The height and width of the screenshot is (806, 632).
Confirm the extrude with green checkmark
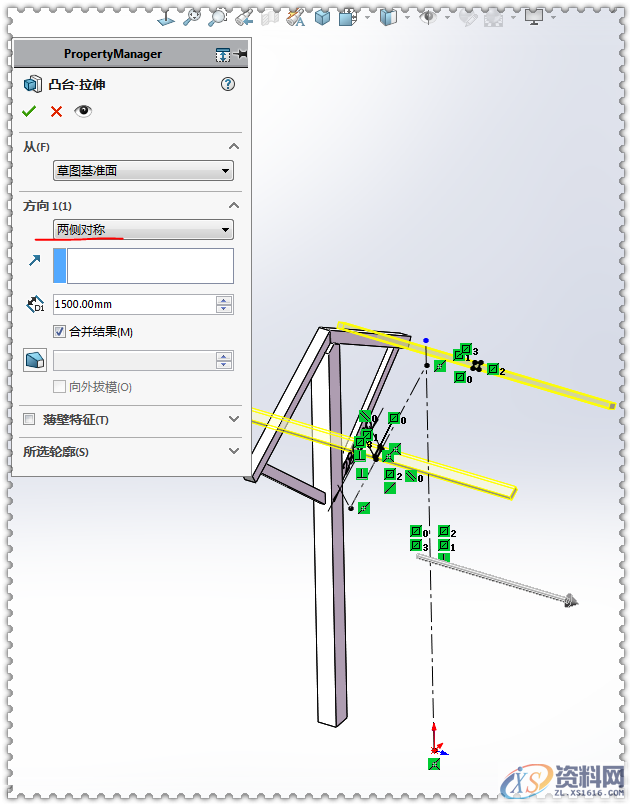point(29,111)
